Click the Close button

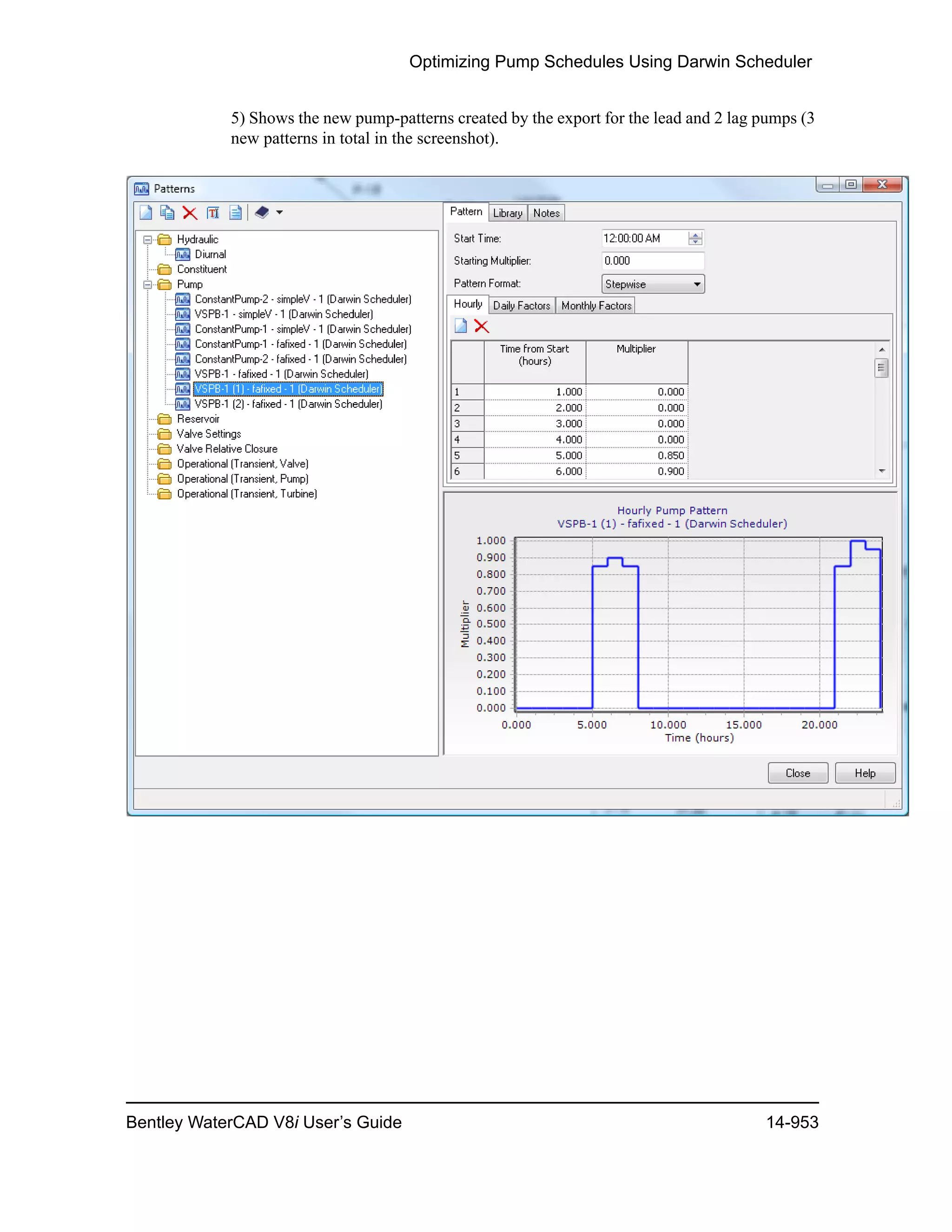coord(798,774)
